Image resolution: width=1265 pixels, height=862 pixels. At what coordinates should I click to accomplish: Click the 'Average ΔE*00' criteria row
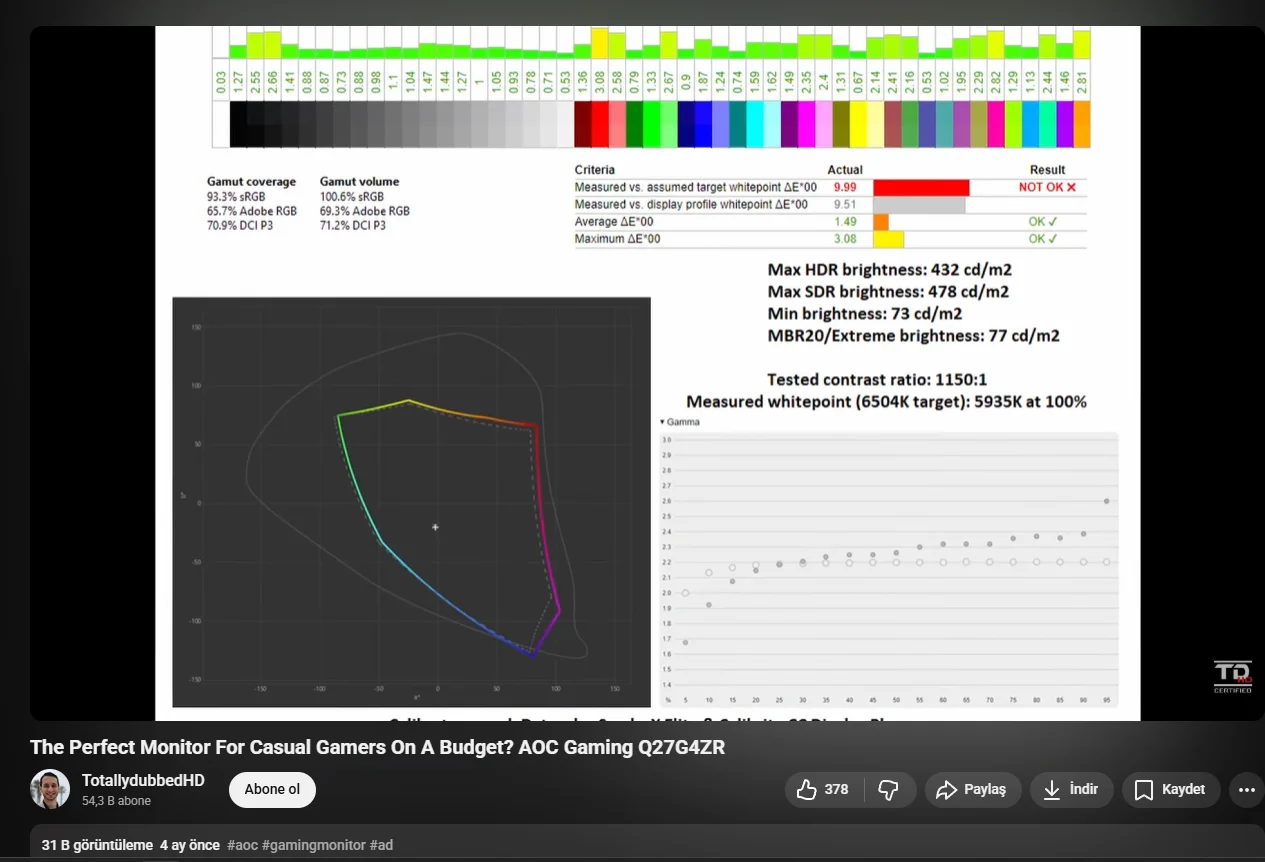pos(832,222)
